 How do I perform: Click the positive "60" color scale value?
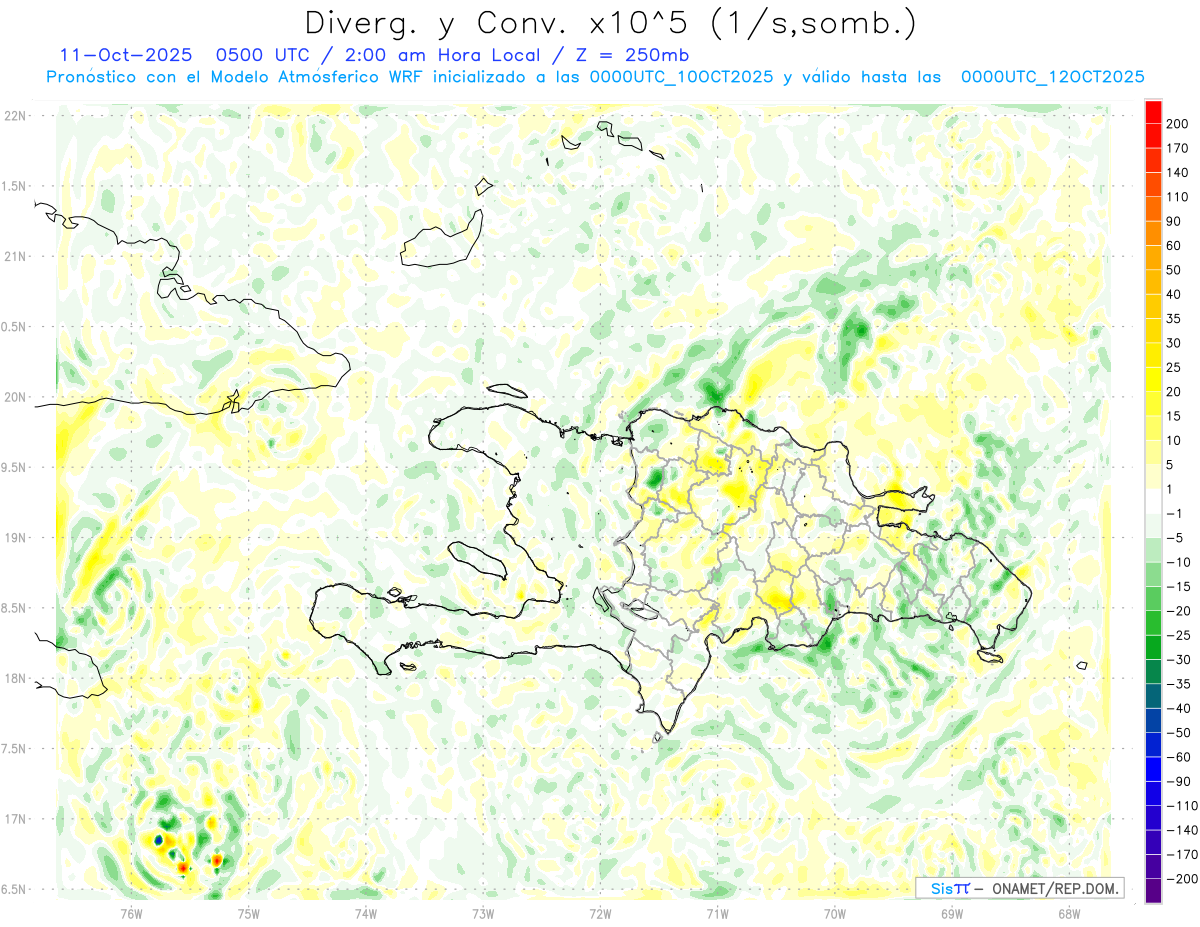(1175, 246)
